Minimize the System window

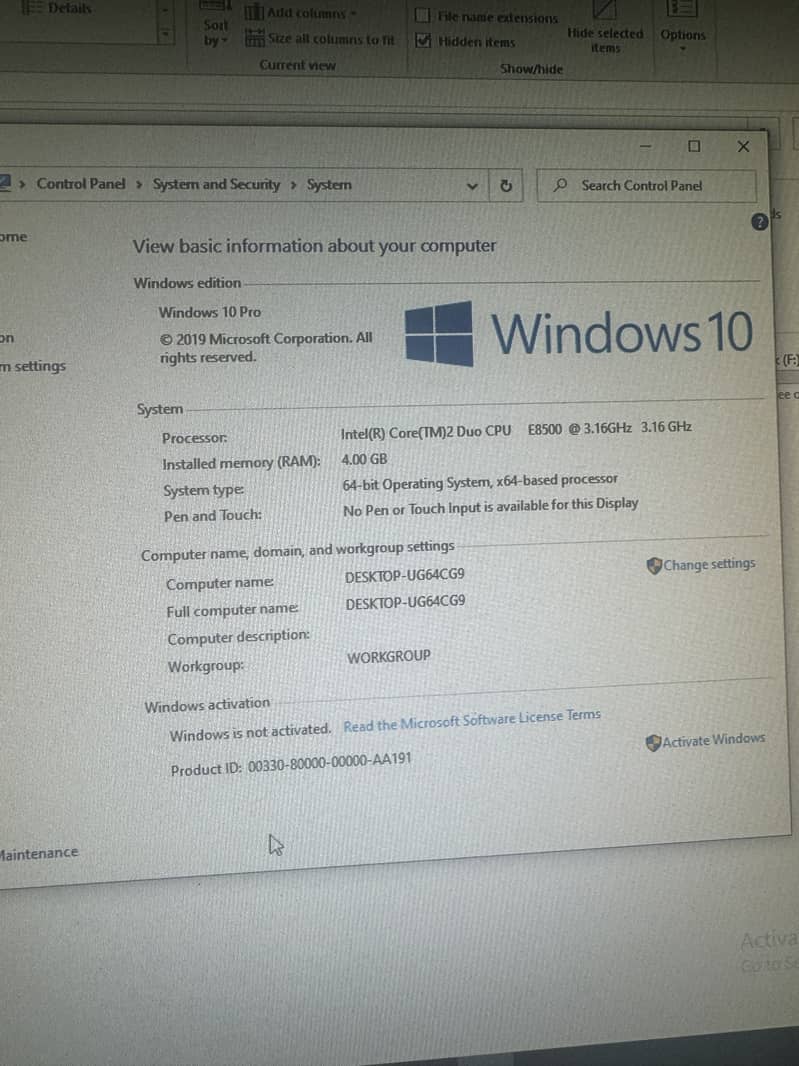click(645, 146)
